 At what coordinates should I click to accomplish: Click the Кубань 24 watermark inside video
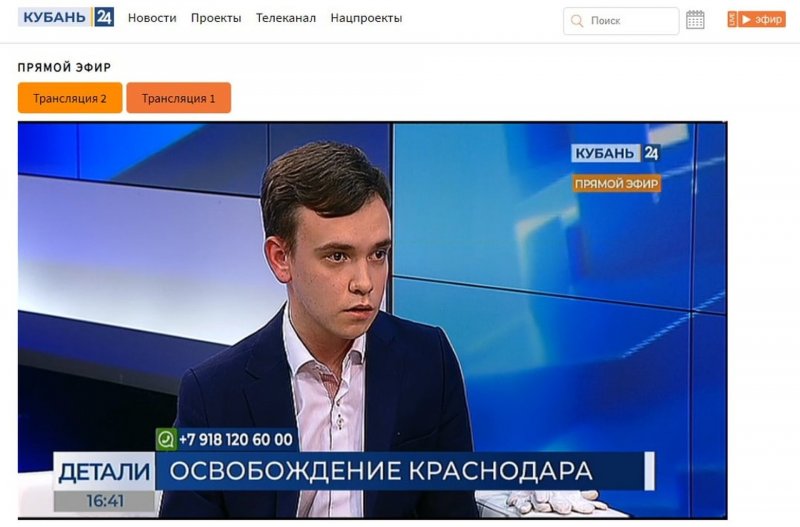615,153
